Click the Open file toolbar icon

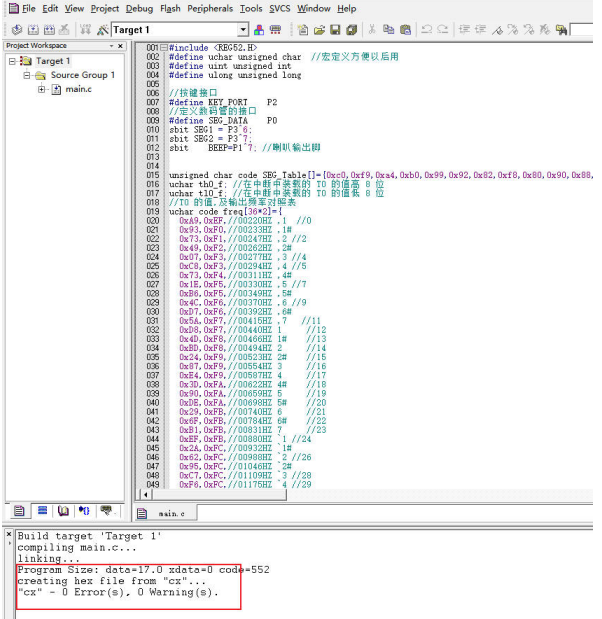point(319,30)
